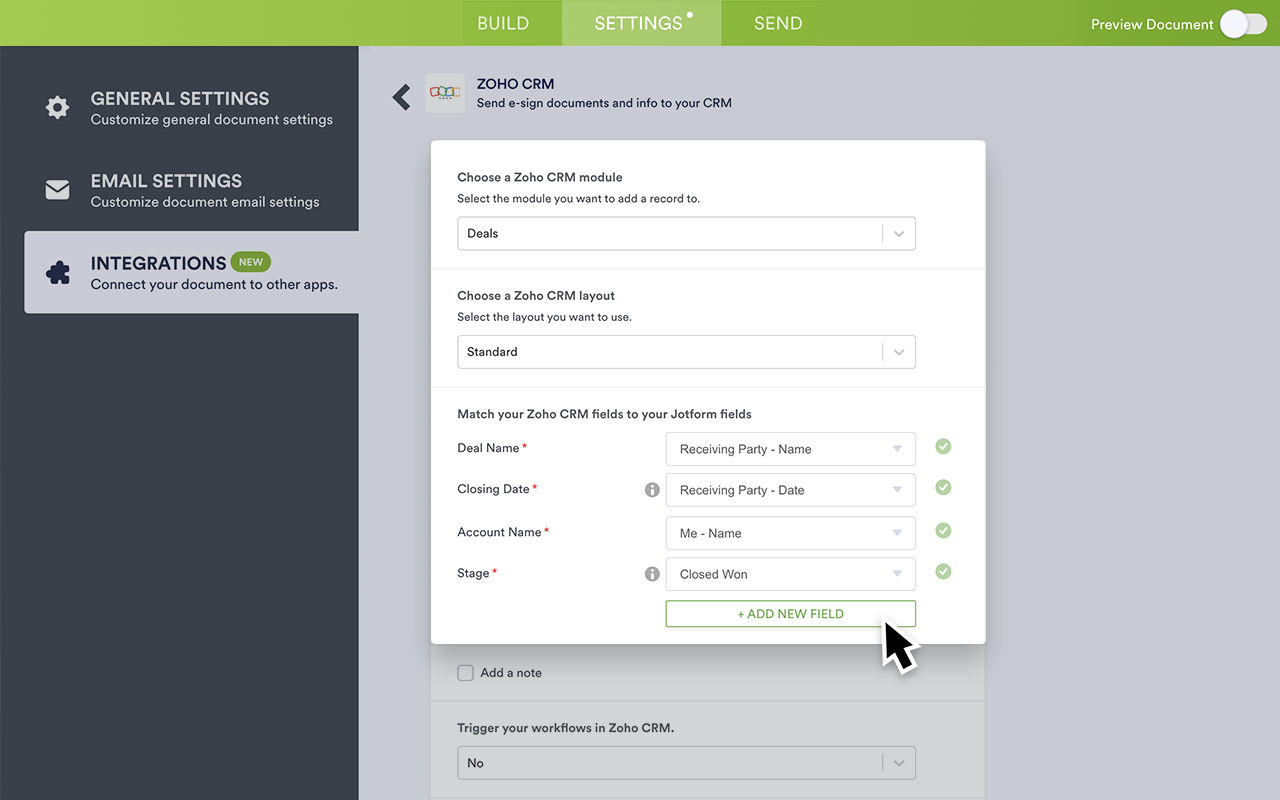Open the info tooltip beside Closing Date
Screen dimensions: 1280x800
[x=652, y=489]
